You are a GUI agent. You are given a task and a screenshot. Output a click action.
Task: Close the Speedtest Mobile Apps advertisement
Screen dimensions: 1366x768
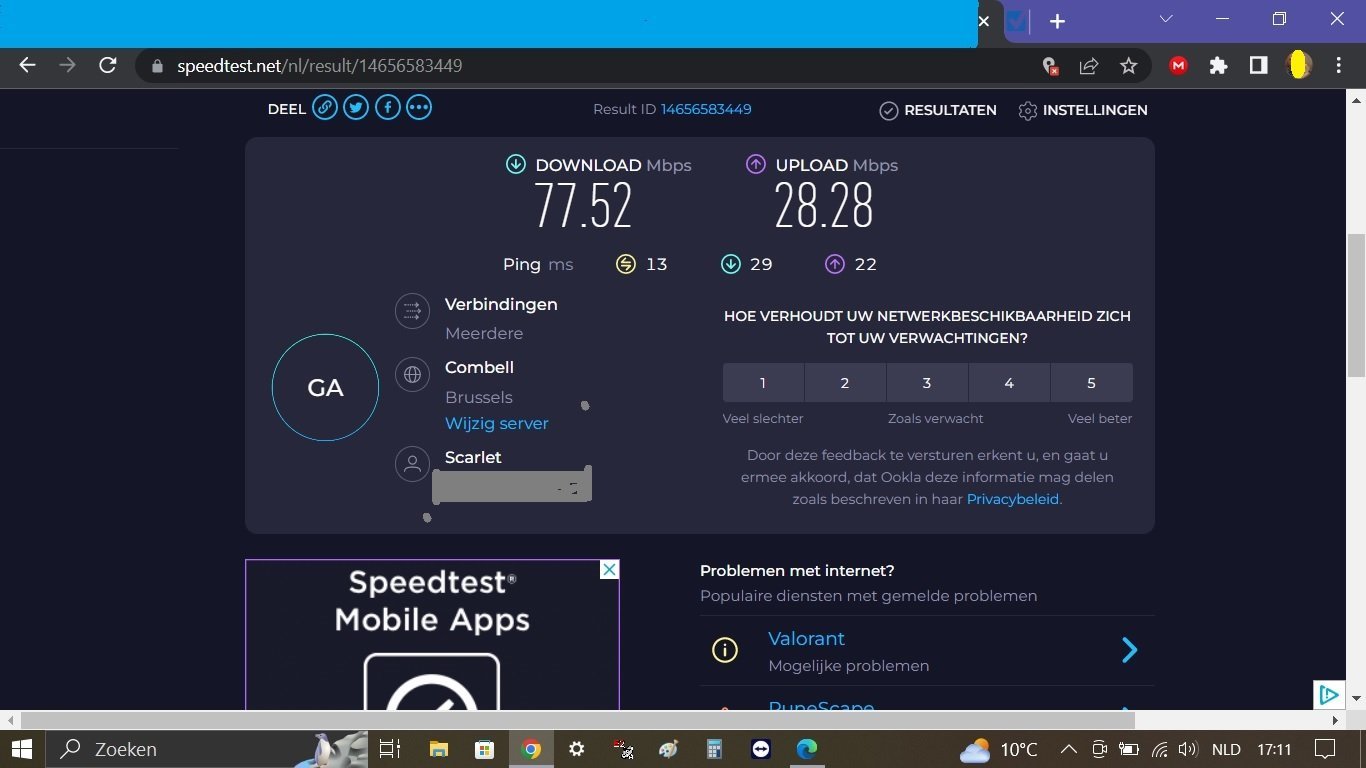point(609,569)
